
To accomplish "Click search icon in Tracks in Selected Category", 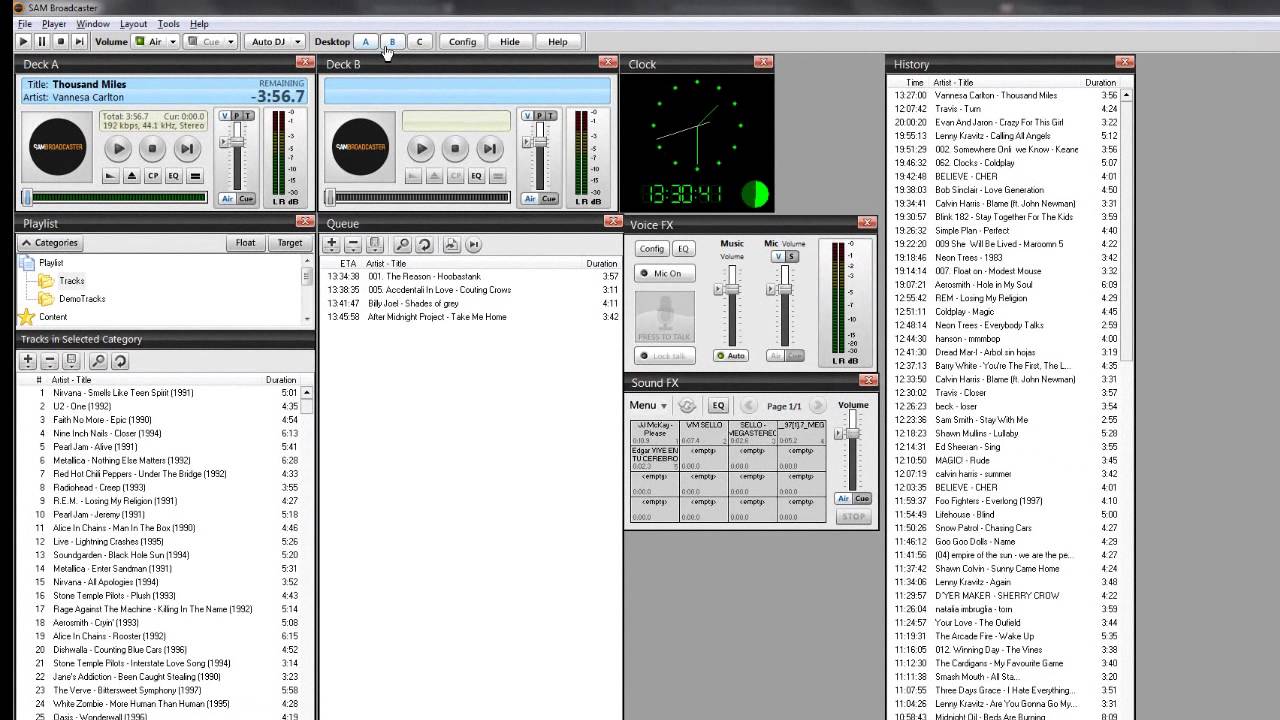I will tap(98, 361).
